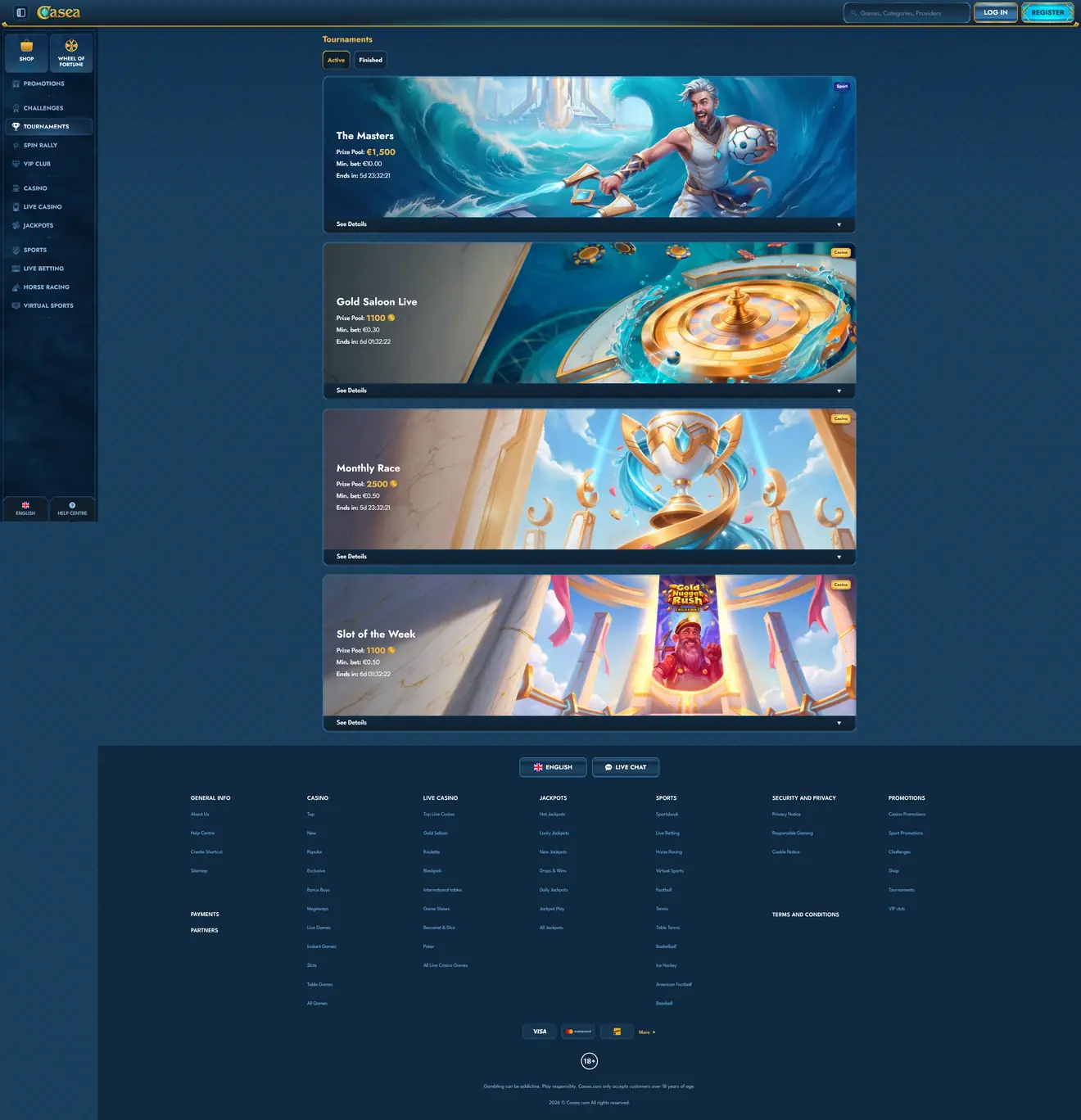Click the Live Casino sidebar icon
The image size is (1081, 1120).
tap(16, 207)
